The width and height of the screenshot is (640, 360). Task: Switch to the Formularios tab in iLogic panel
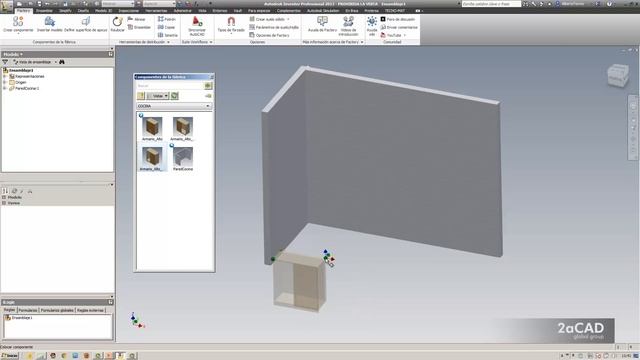[28, 310]
